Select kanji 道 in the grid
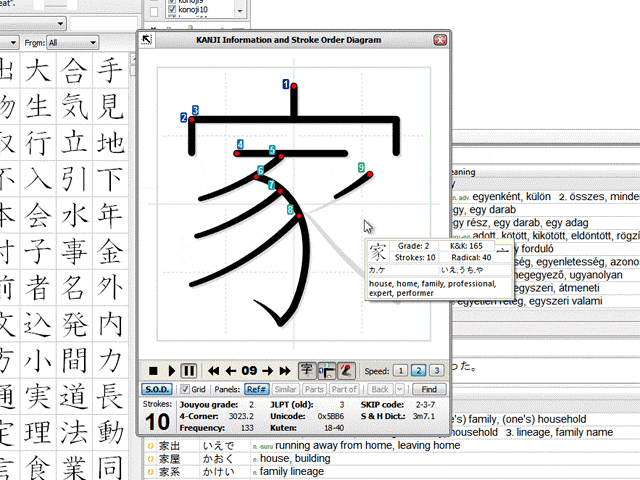Image resolution: width=640 pixels, height=480 pixels. point(74,396)
